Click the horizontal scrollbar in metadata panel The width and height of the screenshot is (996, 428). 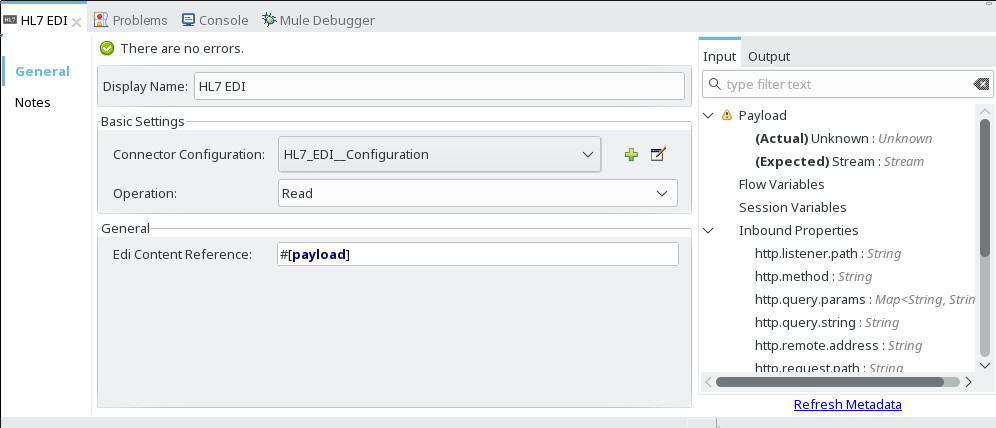point(829,381)
